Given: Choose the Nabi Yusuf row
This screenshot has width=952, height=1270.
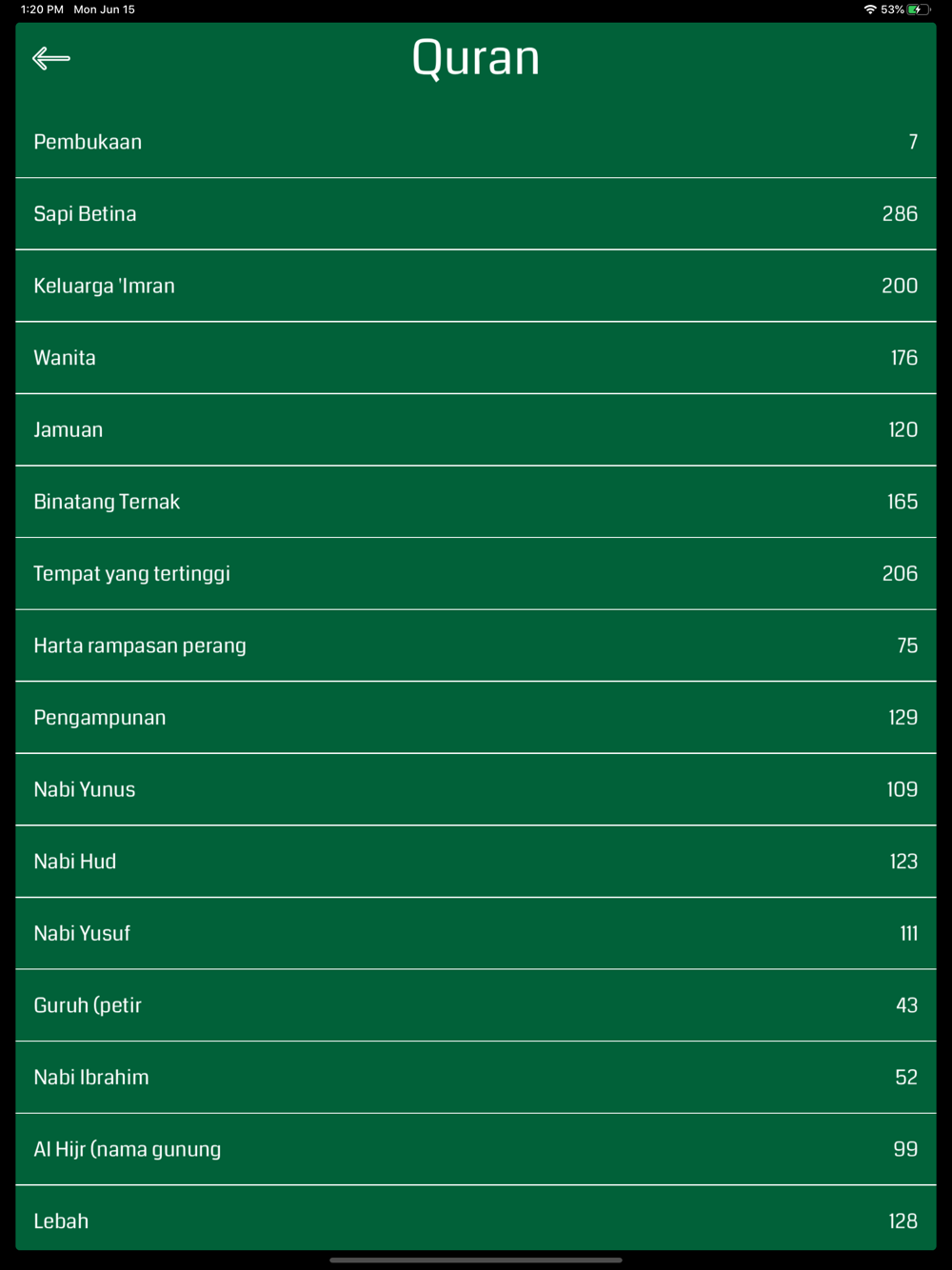Looking at the screenshot, I should point(476,934).
